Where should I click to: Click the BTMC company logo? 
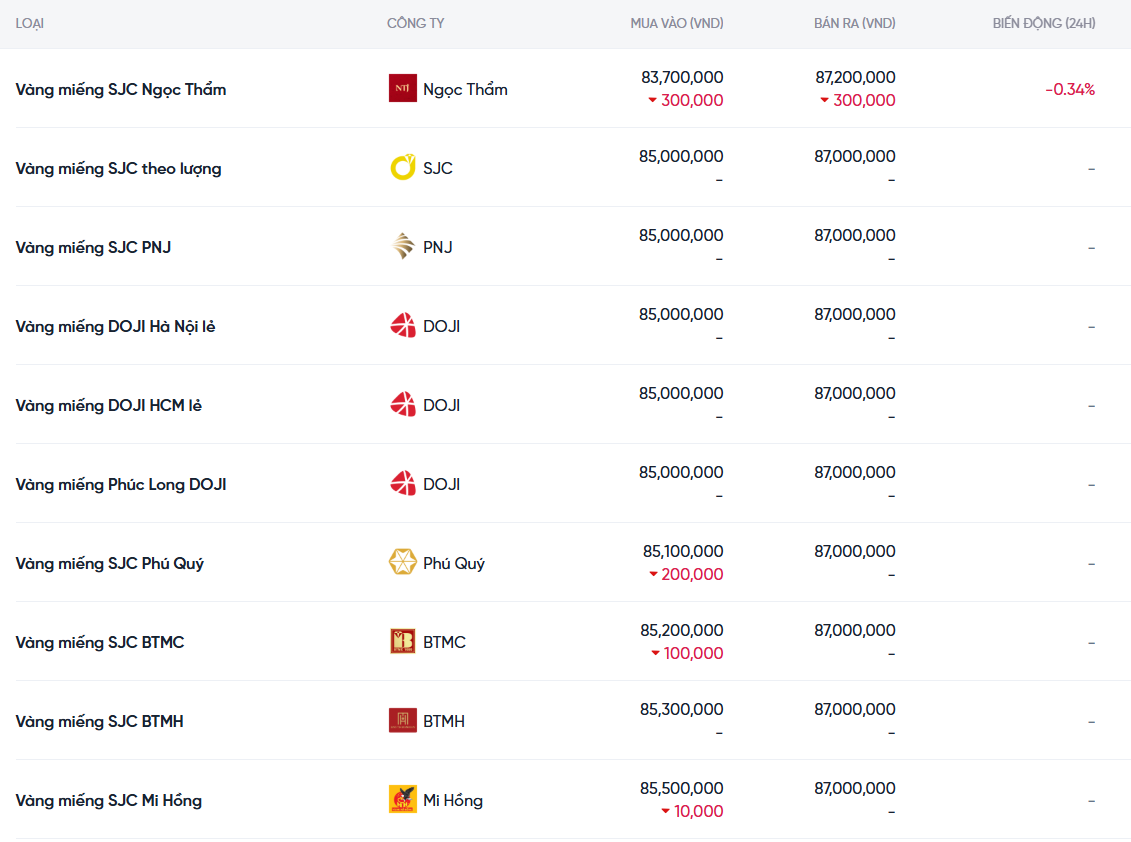pos(402,641)
